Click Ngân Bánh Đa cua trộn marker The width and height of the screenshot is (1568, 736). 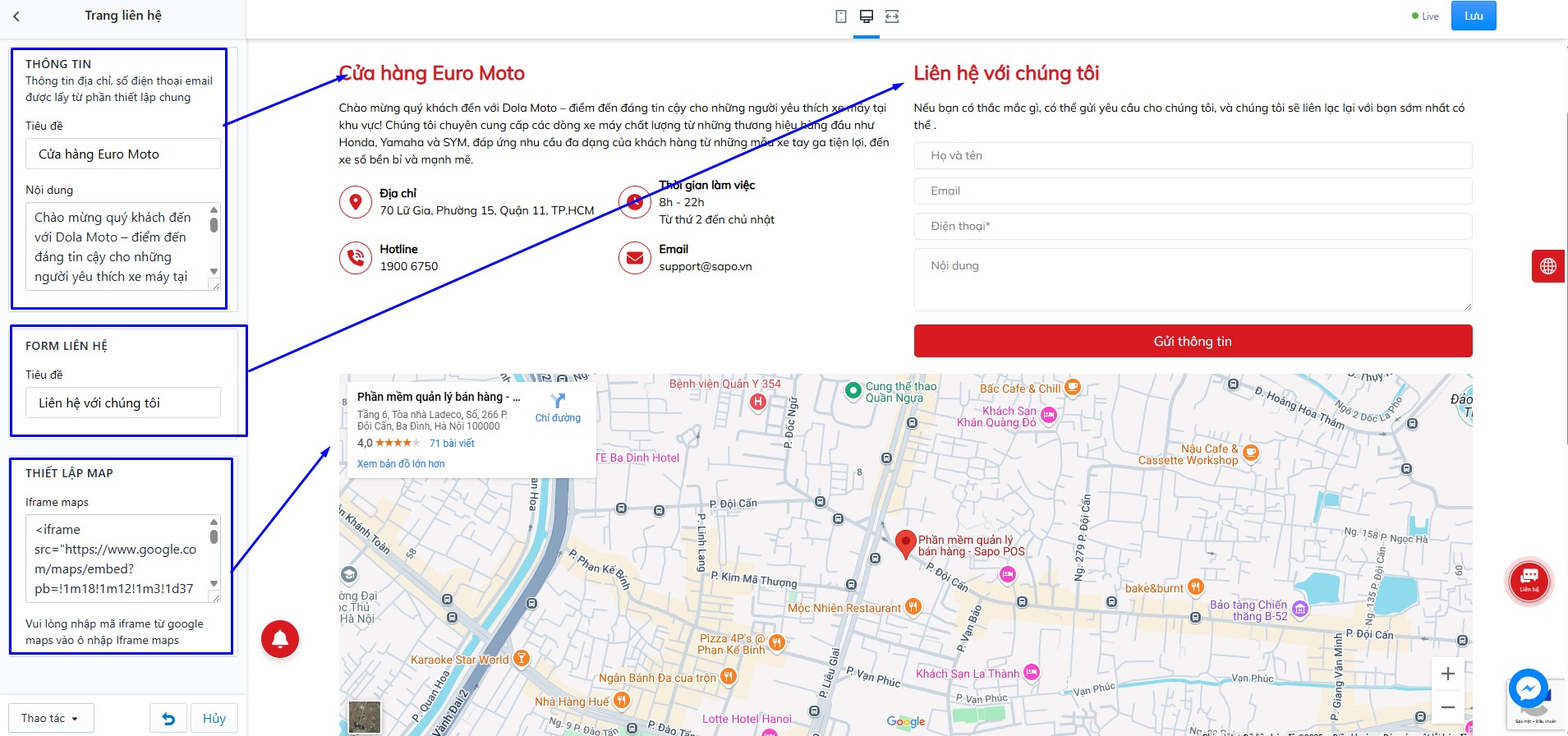point(728,676)
